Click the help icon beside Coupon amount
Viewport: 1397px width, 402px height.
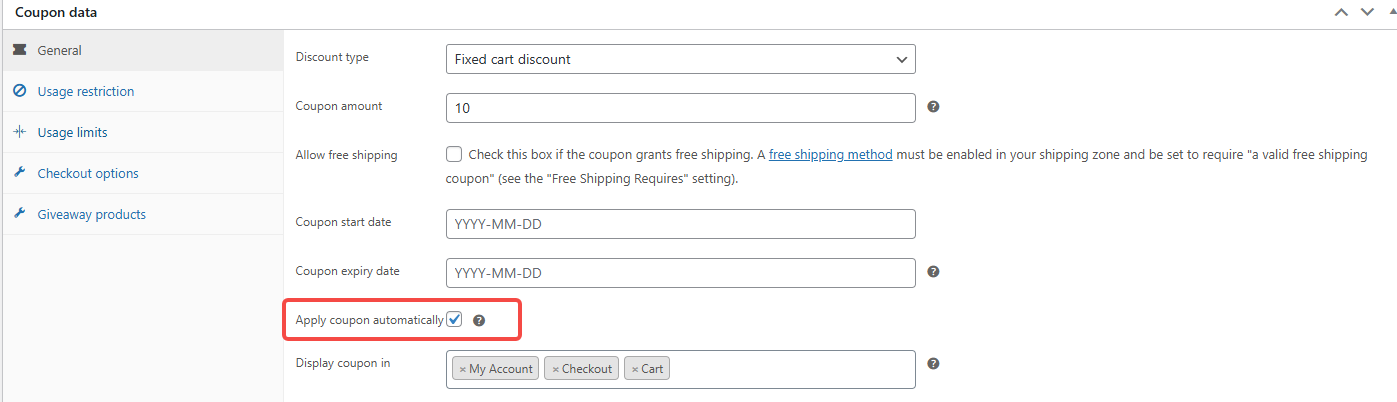pyautogui.click(x=933, y=106)
